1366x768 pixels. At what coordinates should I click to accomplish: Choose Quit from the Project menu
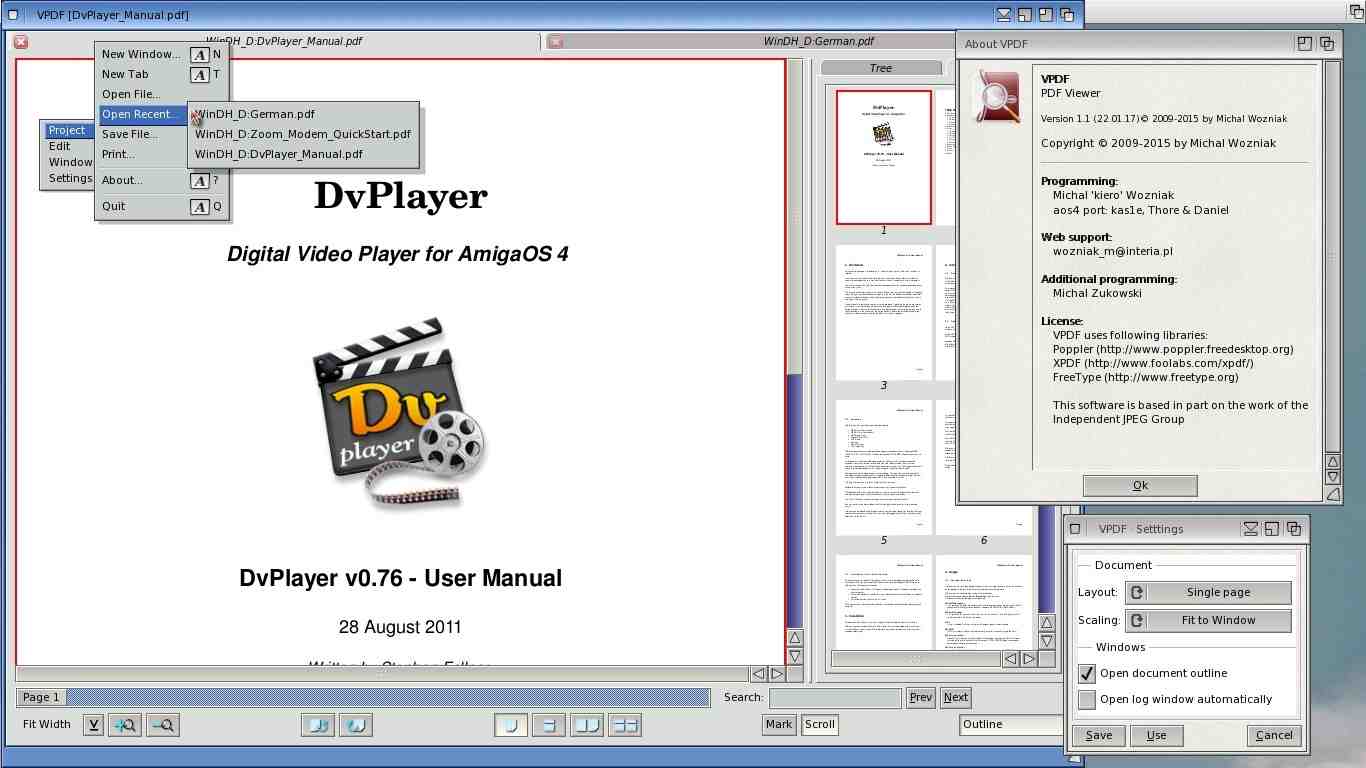(x=162, y=206)
